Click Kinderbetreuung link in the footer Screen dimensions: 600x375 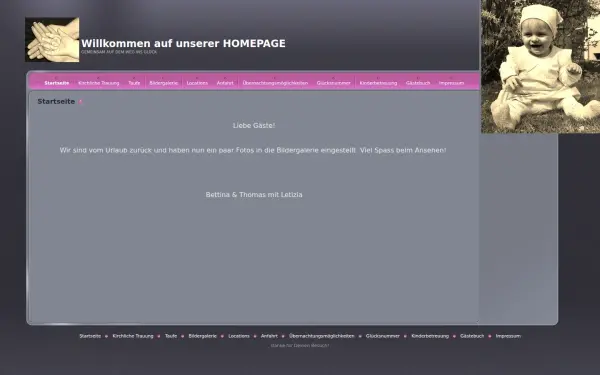coord(430,336)
